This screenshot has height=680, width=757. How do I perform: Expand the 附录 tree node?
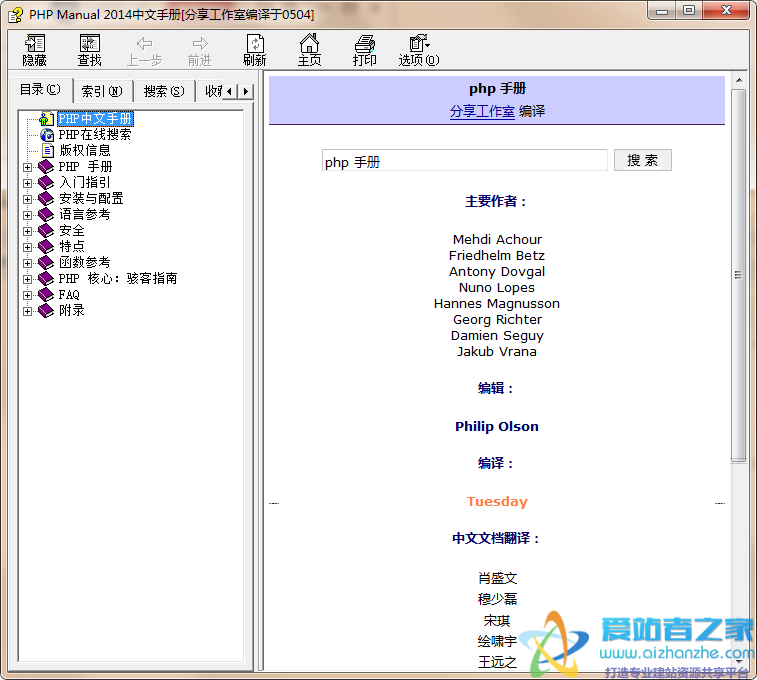tap(28, 311)
